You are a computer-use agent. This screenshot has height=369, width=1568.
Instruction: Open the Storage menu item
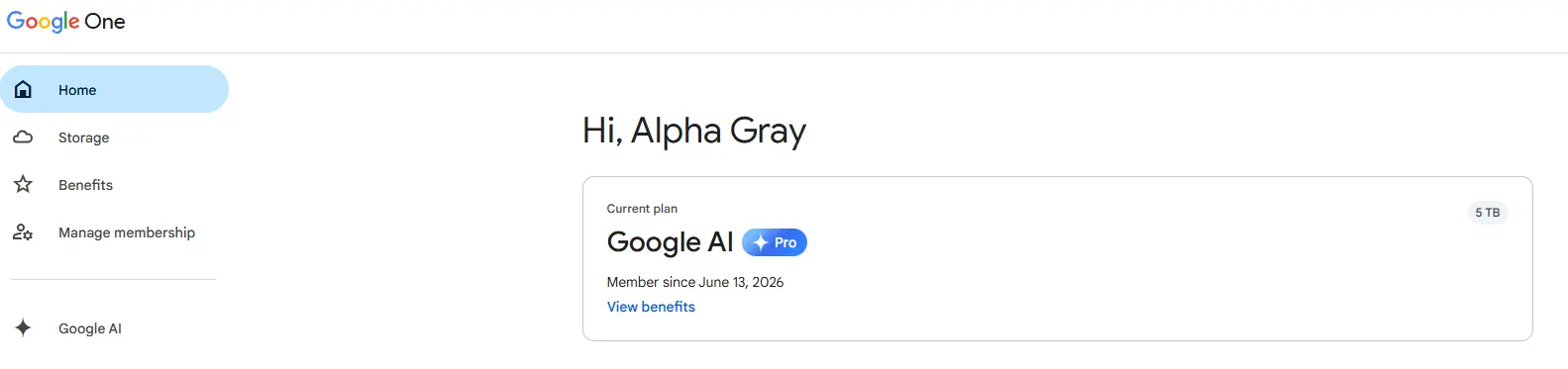114,138
